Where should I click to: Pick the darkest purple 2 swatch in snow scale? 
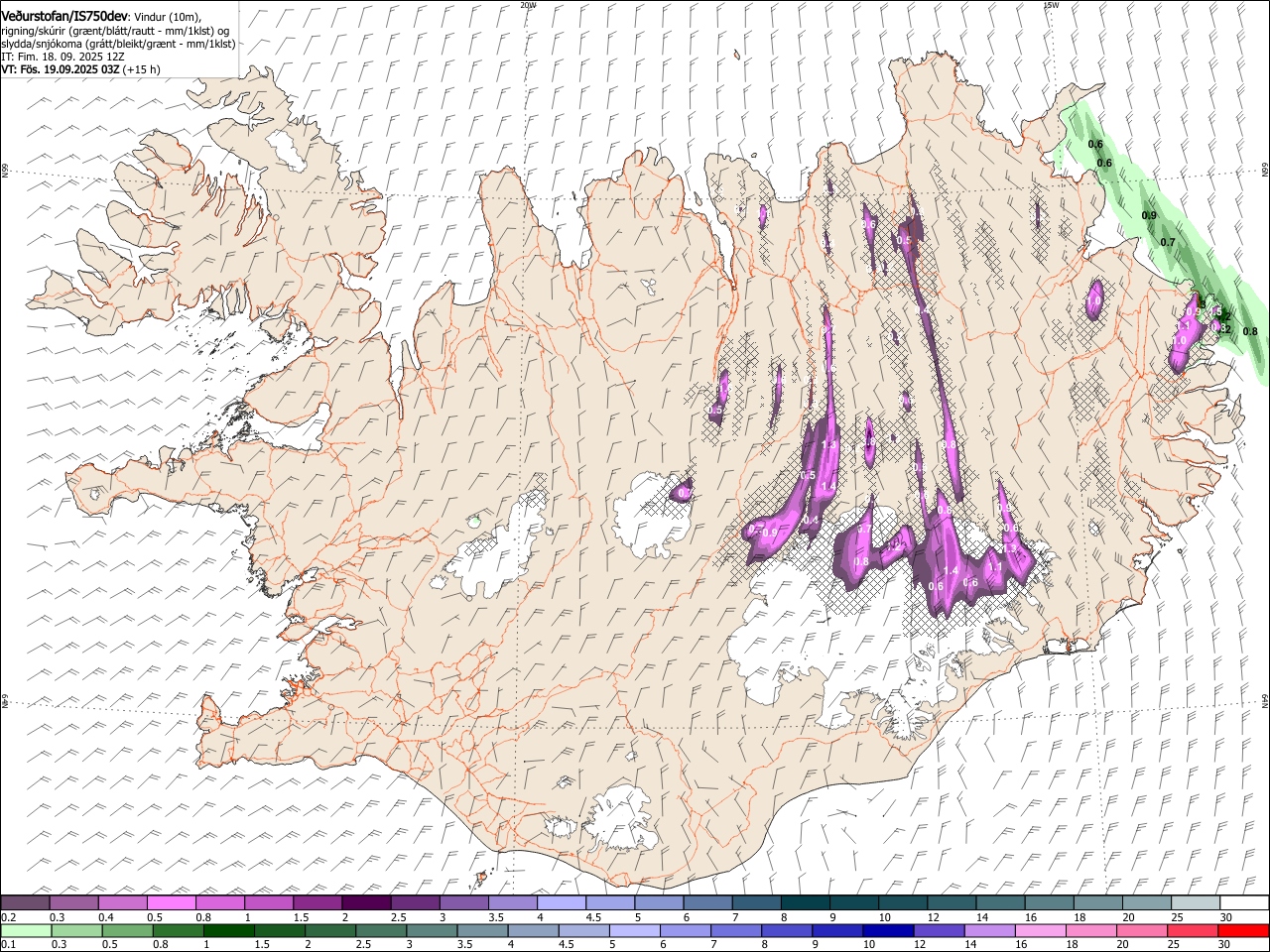click(366, 902)
